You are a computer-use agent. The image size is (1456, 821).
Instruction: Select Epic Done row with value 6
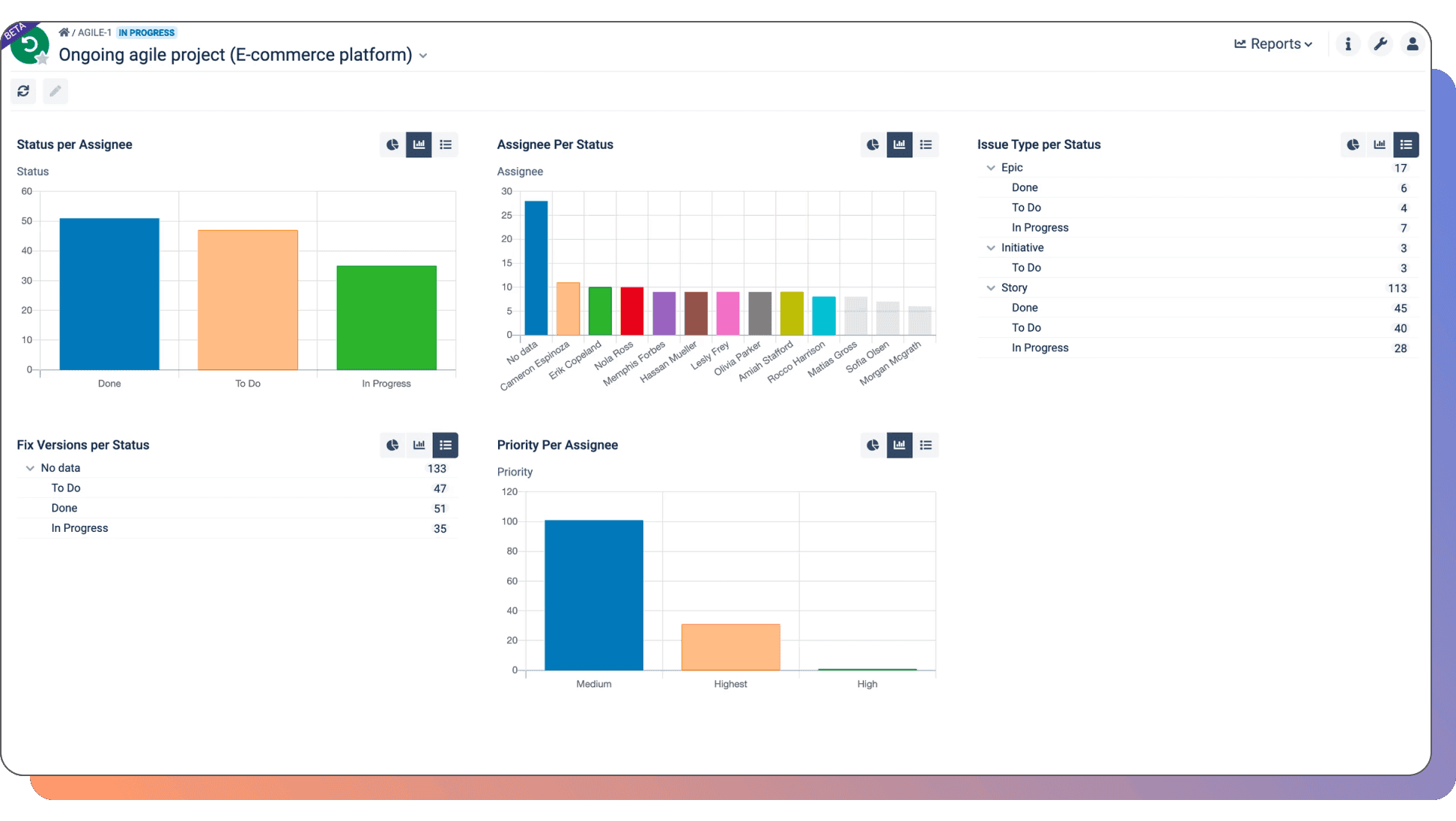tap(1198, 188)
